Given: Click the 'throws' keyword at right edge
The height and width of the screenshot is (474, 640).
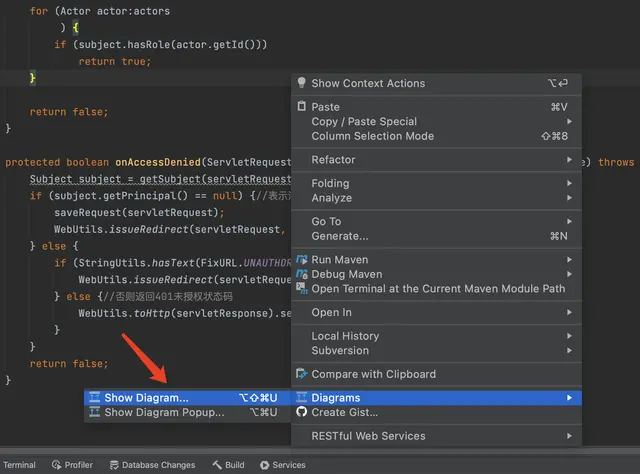Looking at the screenshot, I should pos(616,162).
